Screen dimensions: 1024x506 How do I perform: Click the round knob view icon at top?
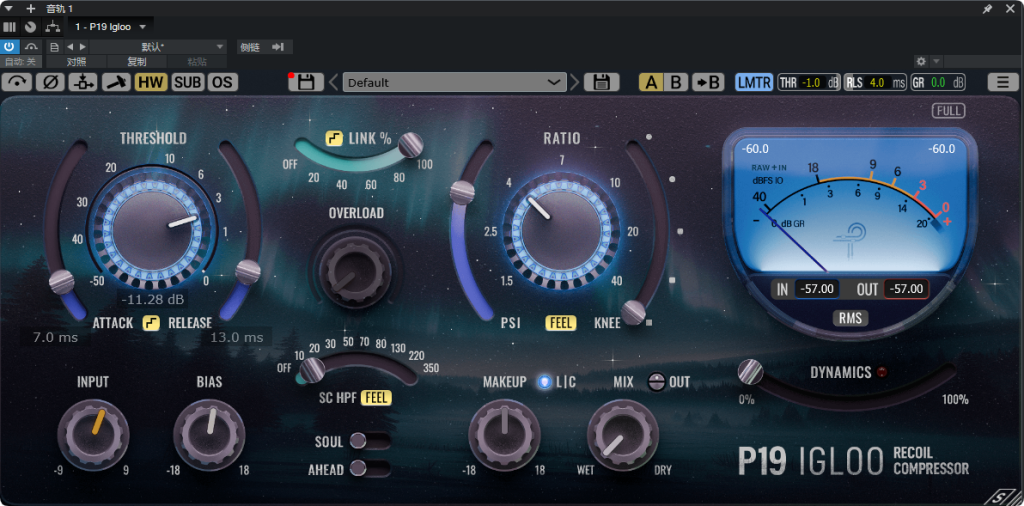(x=30, y=27)
